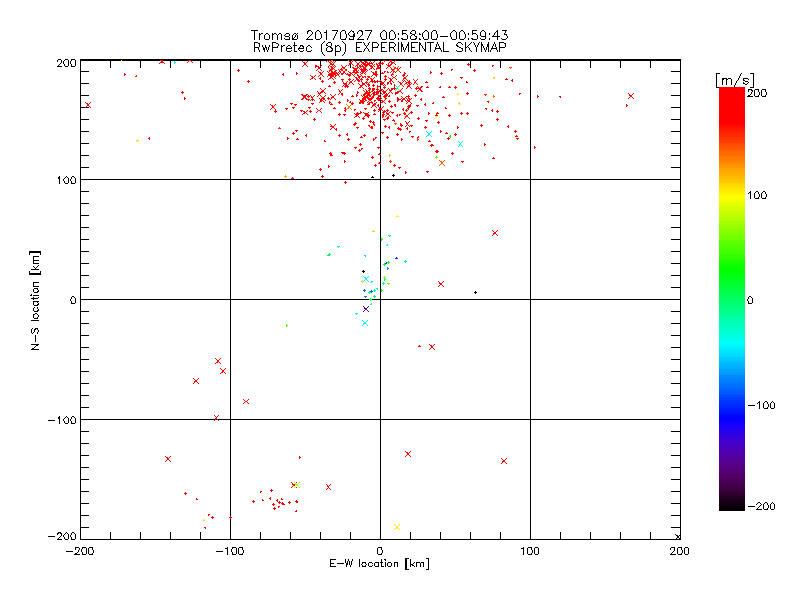
Task: Click the 200 label on the colorbar
Action: coord(757,93)
